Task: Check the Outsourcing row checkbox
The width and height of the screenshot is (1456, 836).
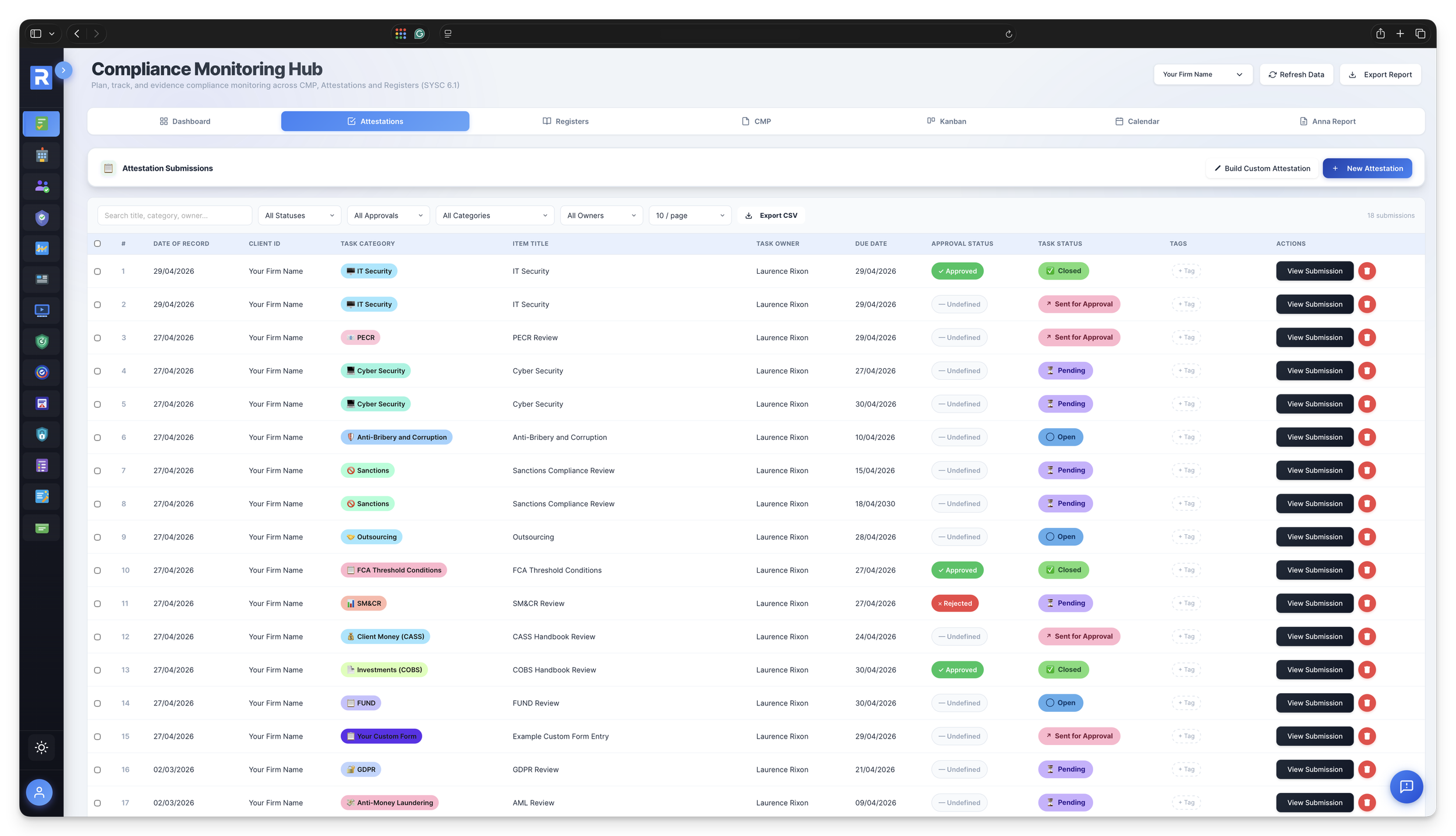Action: pyautogui.click(x=97, y=537)
